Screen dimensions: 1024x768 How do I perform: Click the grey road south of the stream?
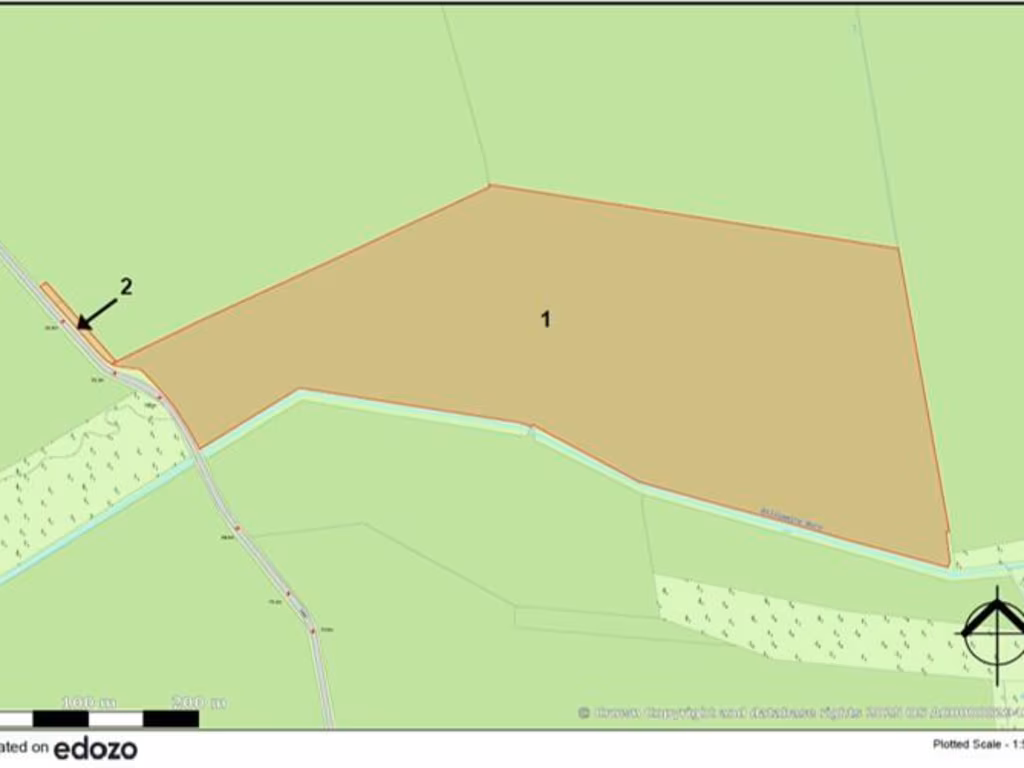coord(262,560)
